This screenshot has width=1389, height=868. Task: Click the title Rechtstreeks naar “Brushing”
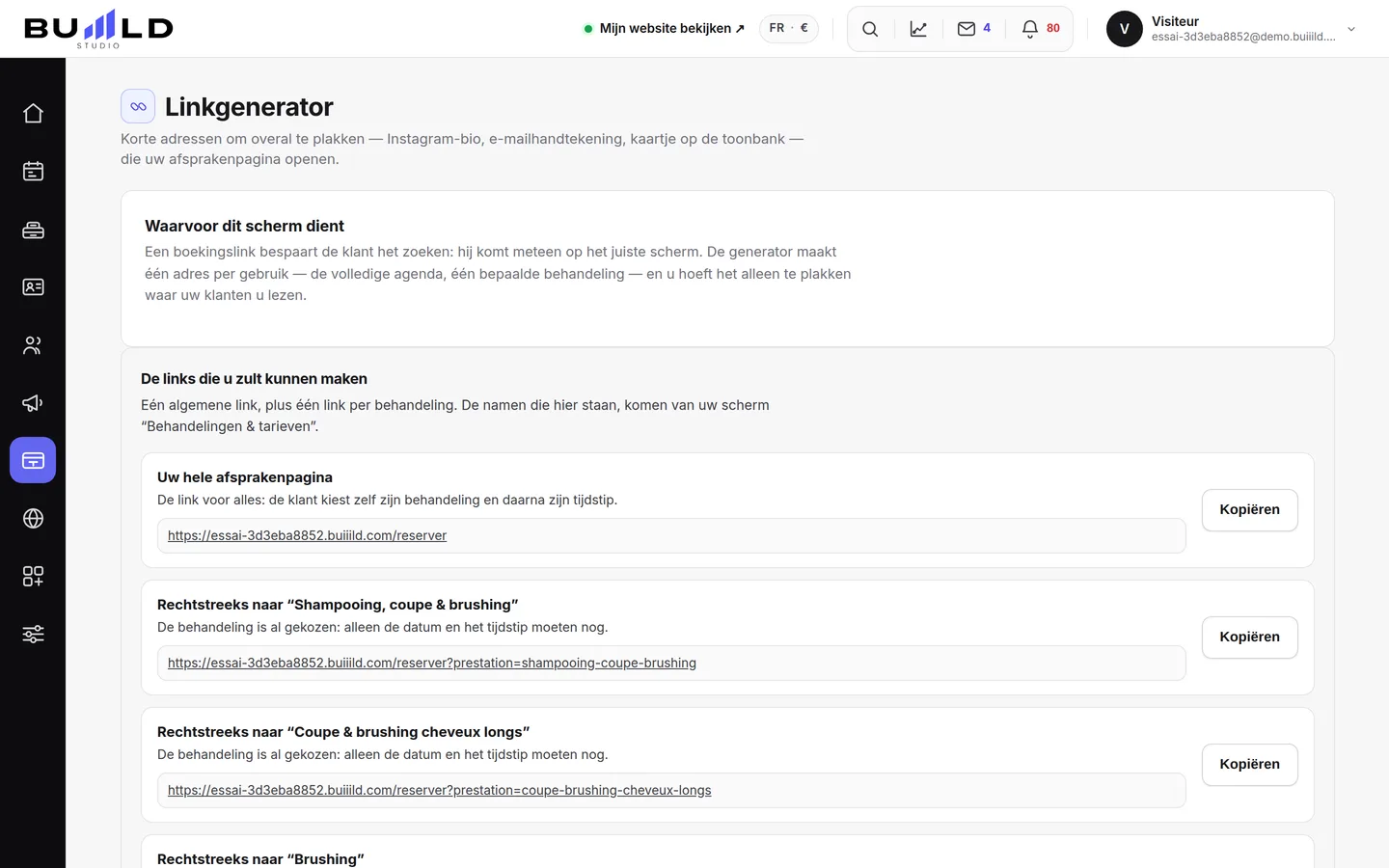[x=260, y=859]
